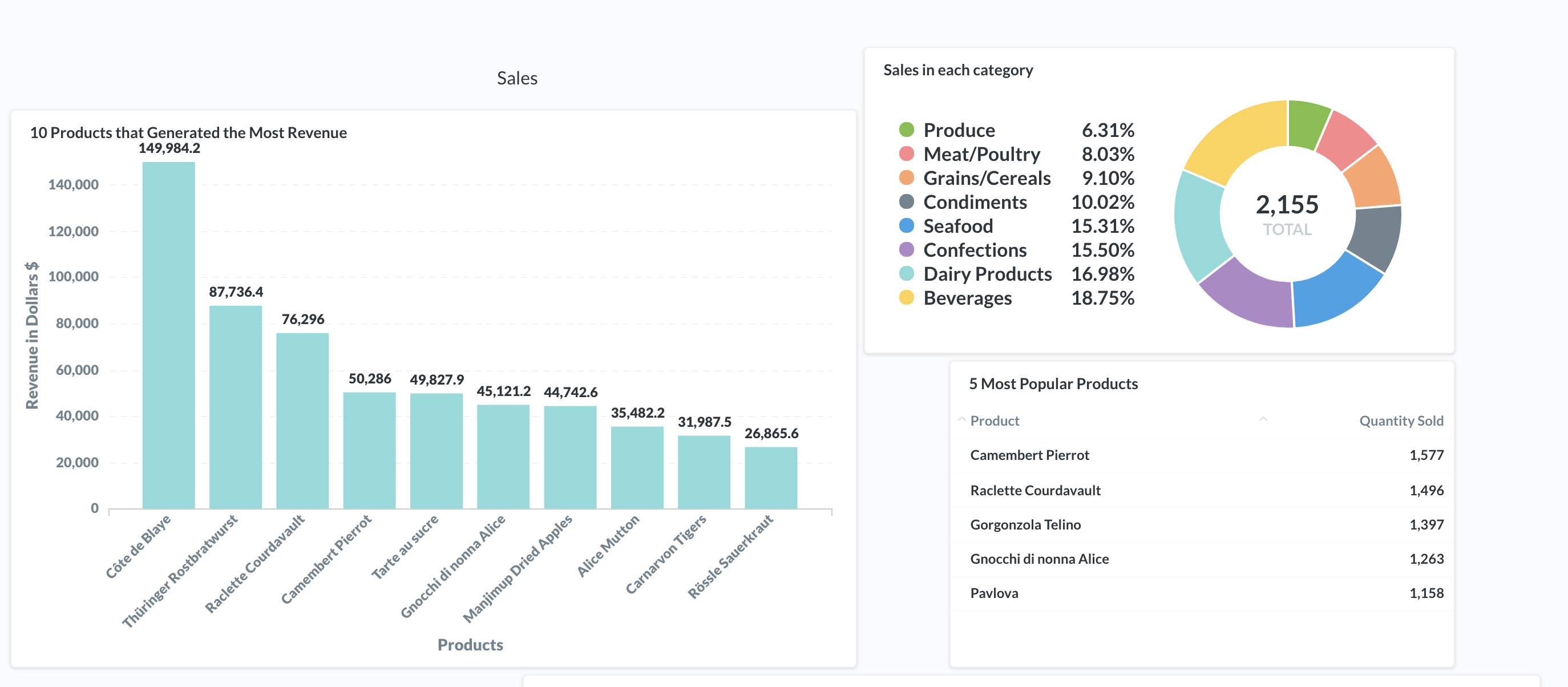
Task: Click the sort chevron beside Product header
Action: 961,419
